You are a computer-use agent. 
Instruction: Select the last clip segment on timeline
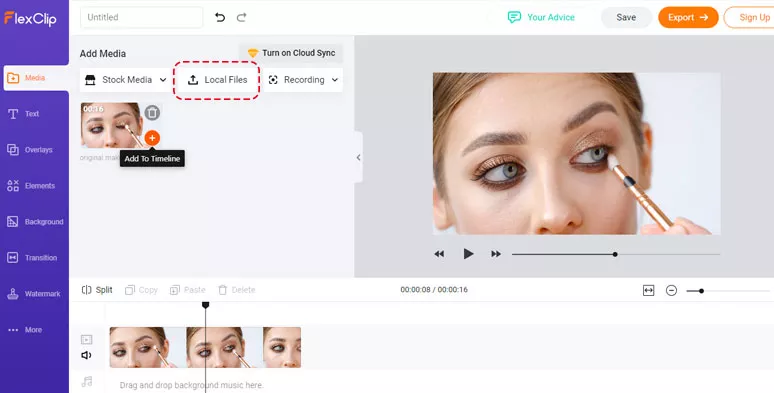(282, 347)
